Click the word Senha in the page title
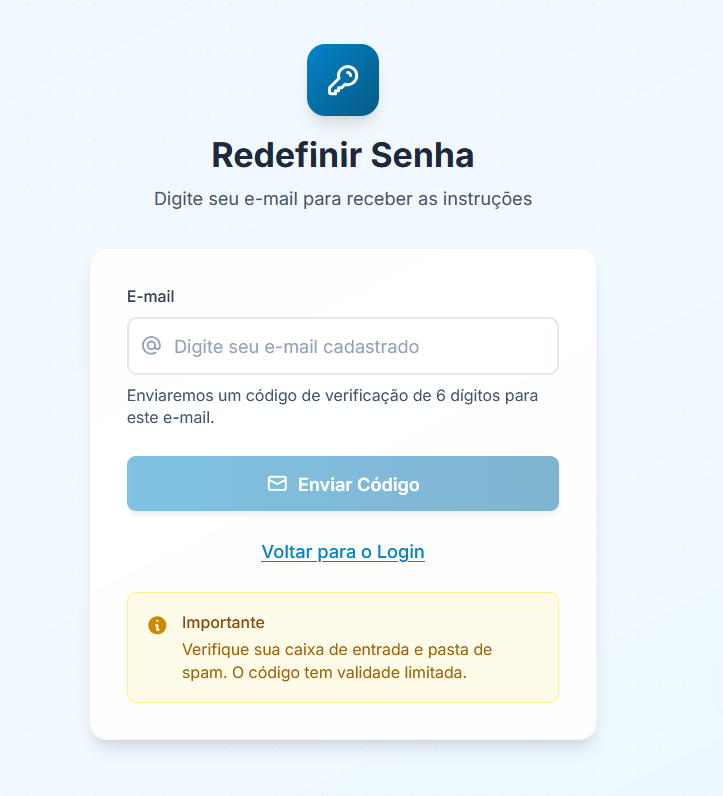The height and width of the screenshot is (796, 723). click(x=422, y=155)
